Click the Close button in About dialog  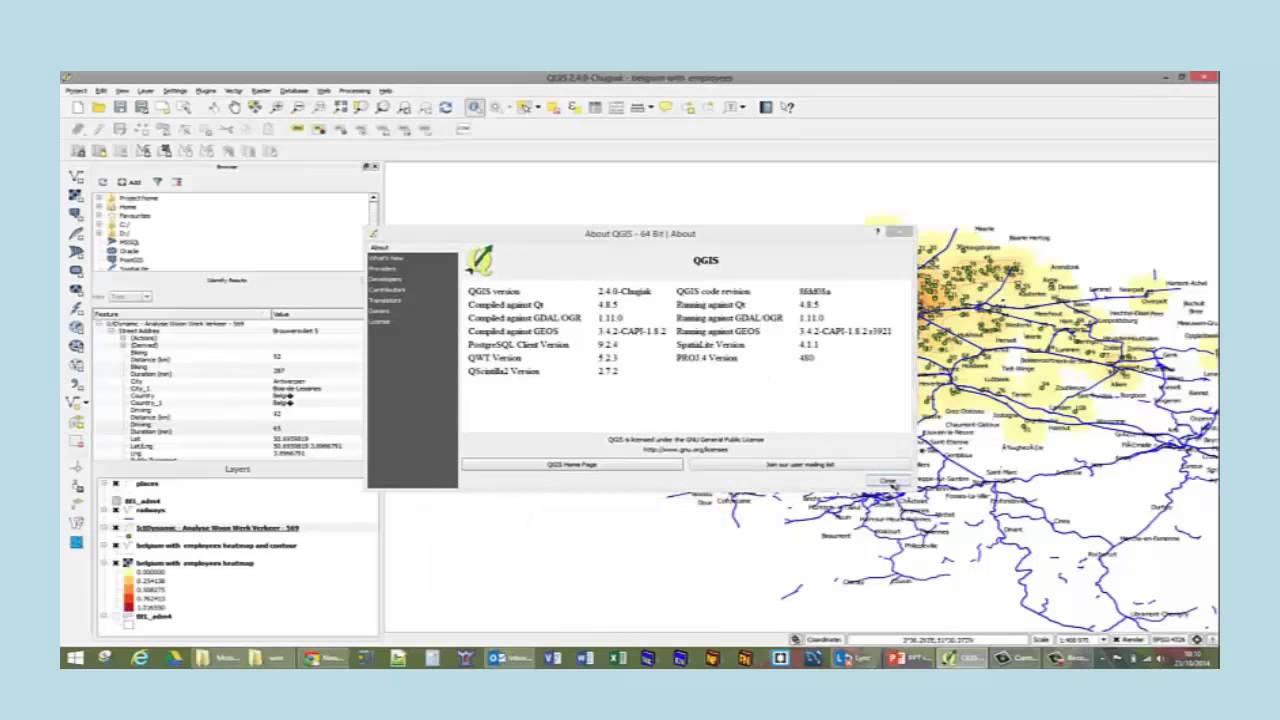[x=888, y=481]
